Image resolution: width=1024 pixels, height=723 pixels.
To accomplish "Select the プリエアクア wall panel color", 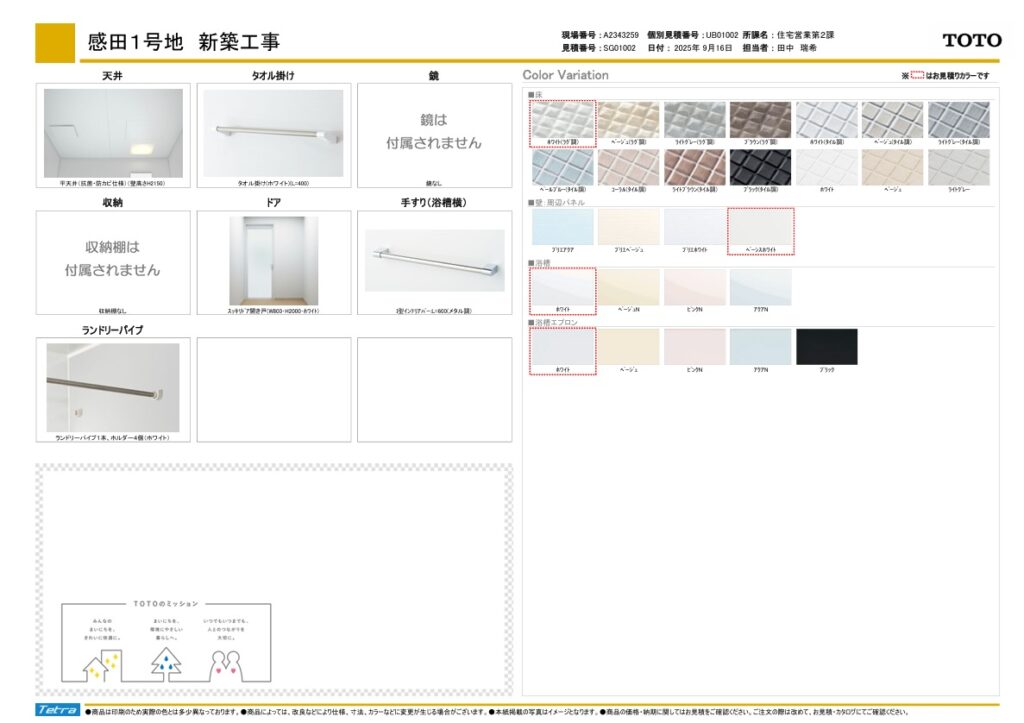I will coord(562,227).
